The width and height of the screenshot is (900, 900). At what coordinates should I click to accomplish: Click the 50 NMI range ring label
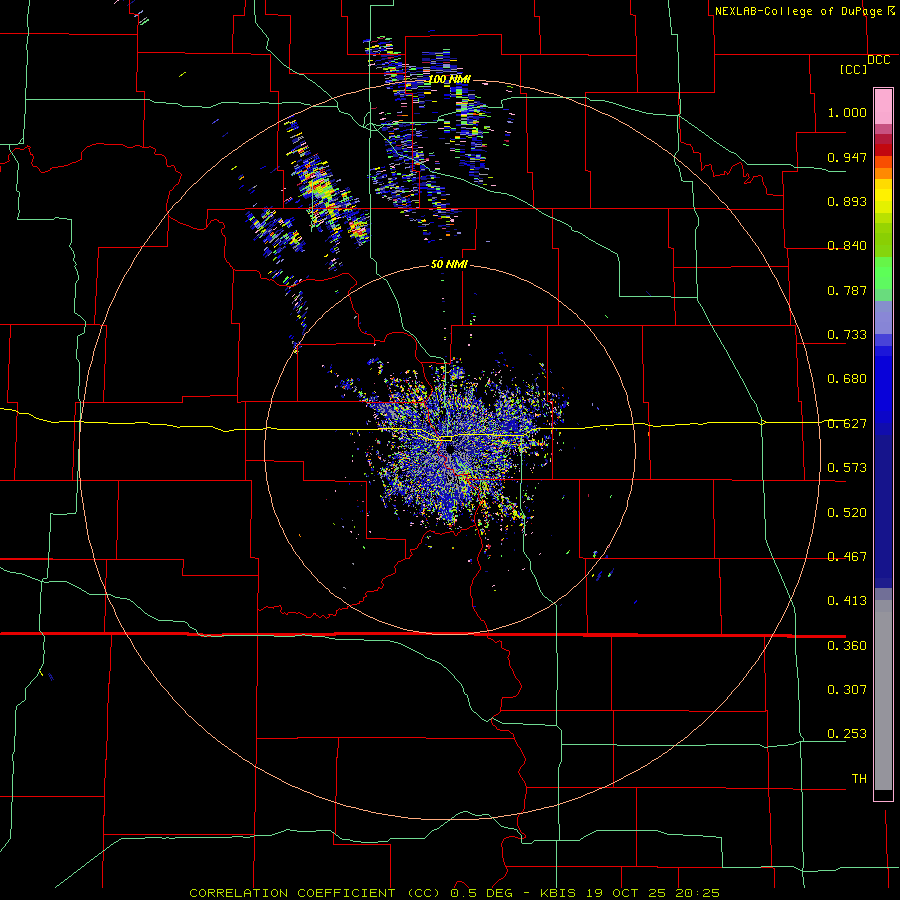(449, 265)
